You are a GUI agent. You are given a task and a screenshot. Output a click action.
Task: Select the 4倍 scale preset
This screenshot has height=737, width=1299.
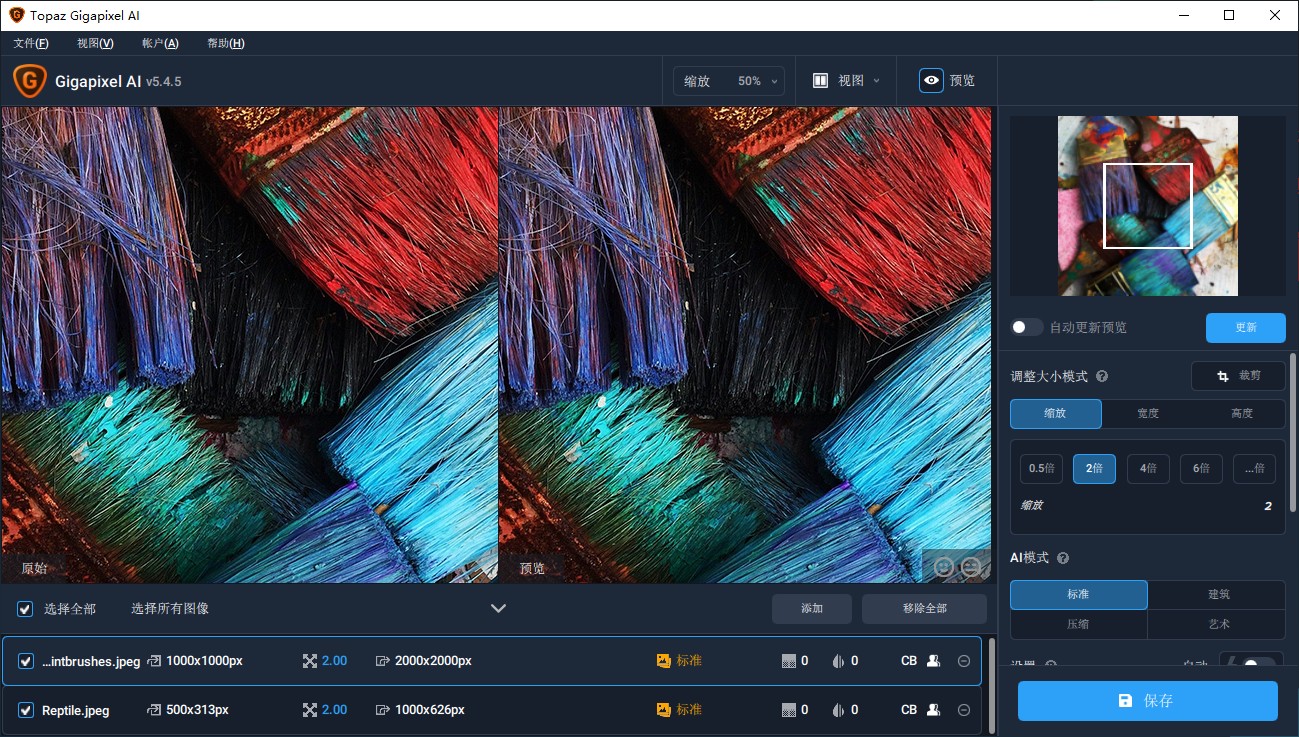(1147, 468)
